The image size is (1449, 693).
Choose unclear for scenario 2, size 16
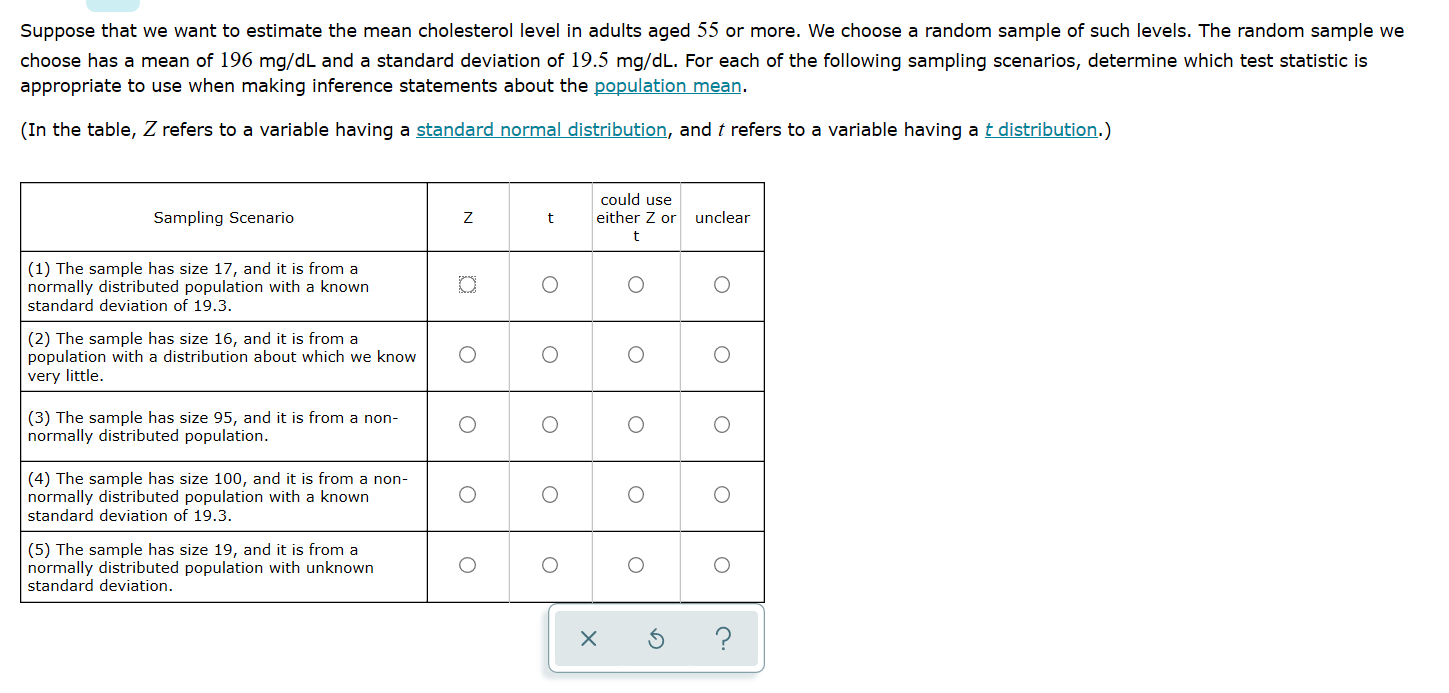pos(722,355)
